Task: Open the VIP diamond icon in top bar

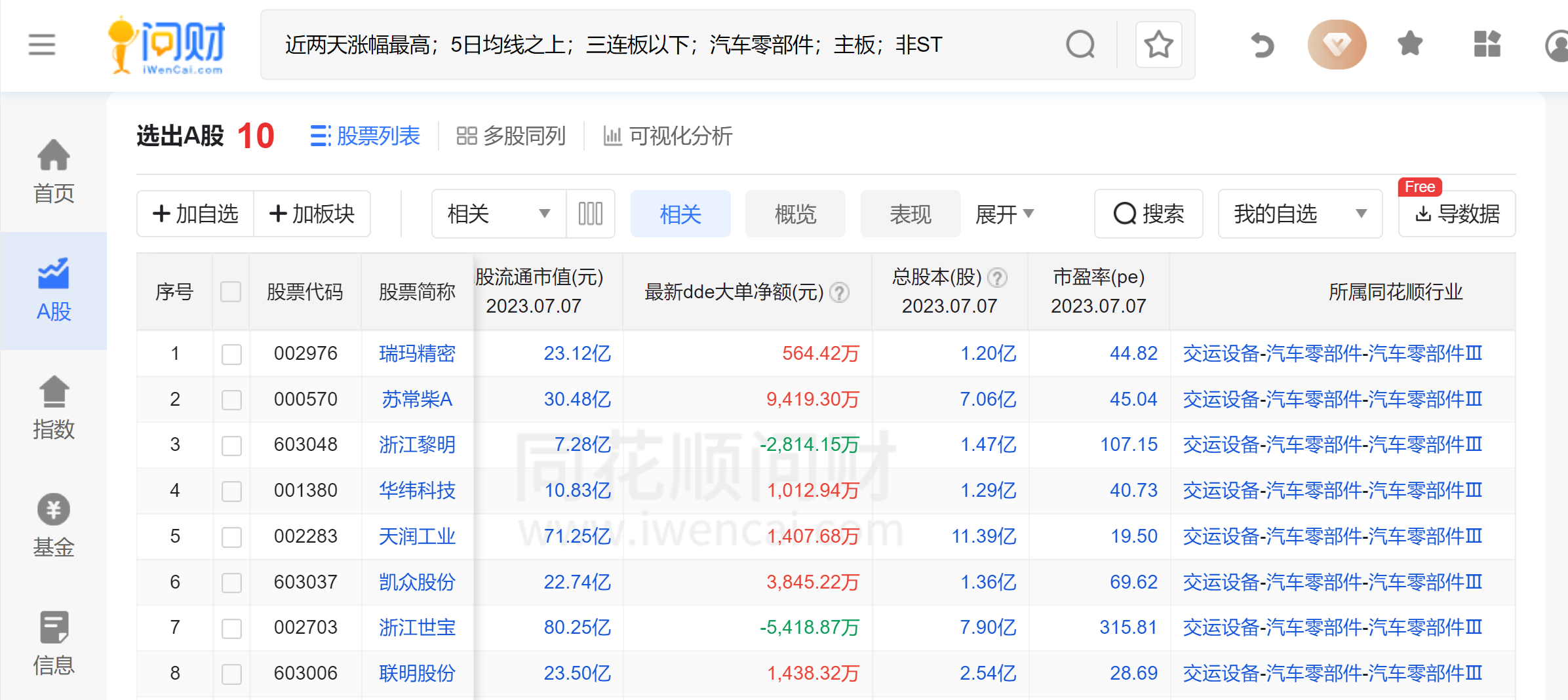Action: (1337, 44)
